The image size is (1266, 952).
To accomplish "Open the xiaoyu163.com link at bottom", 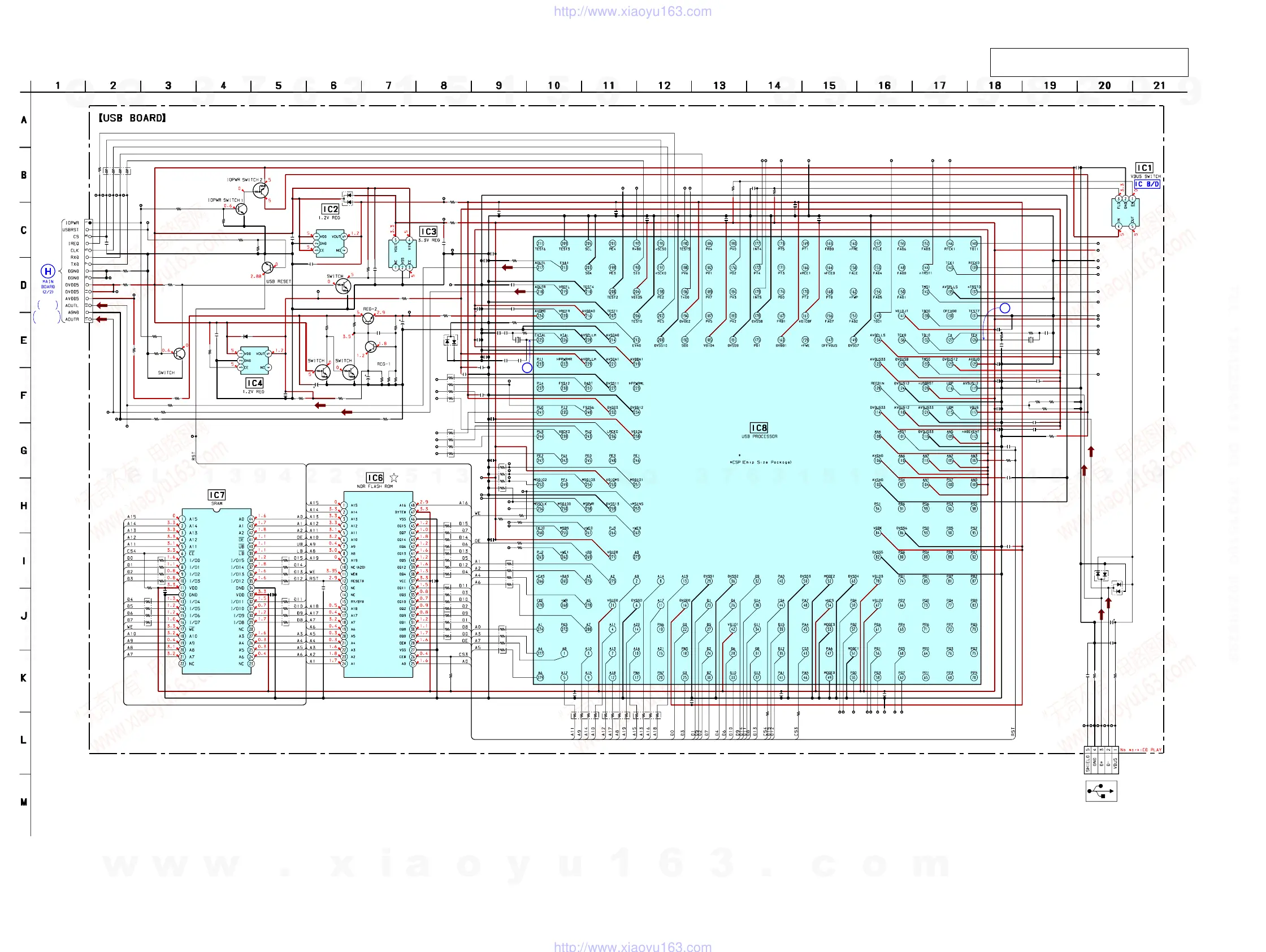I will (632, 946).
